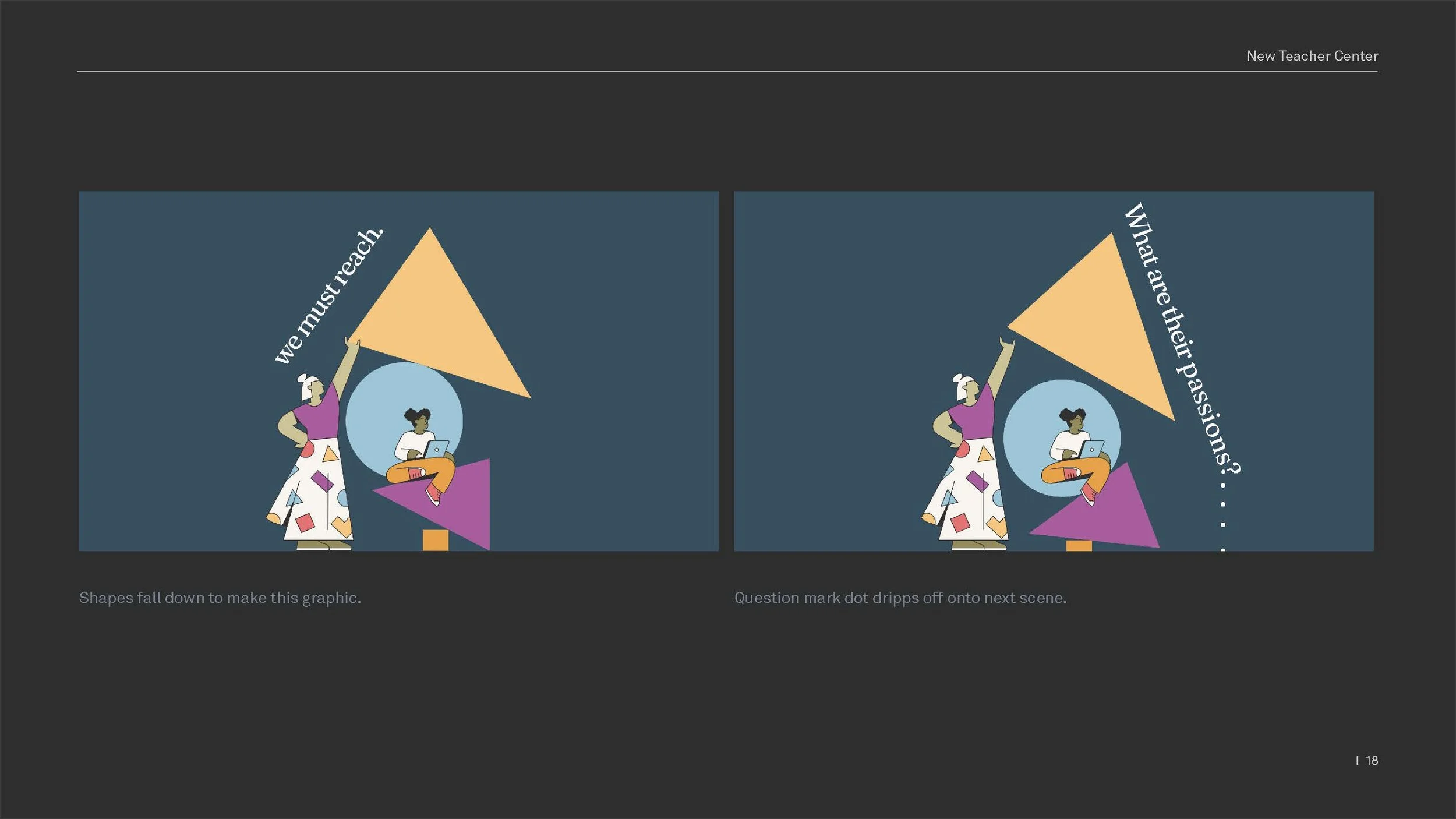This screenshot has width=1456, height=819.
Task: Click the caption "Question mark dot dripps off onto next scene."
Action: [x=900, y=598]
